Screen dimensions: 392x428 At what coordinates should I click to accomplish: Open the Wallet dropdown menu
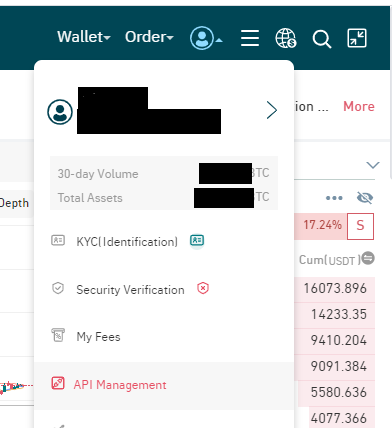pyautogui.click(x=84, y=37)
